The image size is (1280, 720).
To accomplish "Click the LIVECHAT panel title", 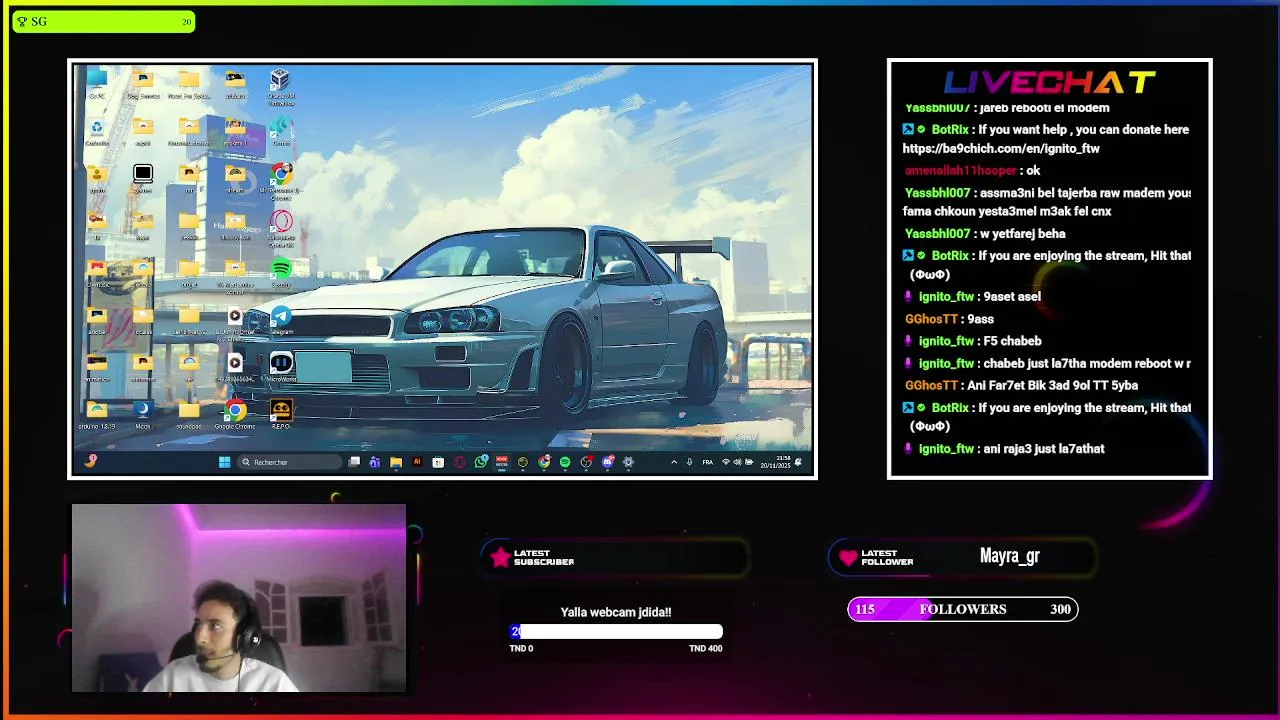I will click(1050, 83).
